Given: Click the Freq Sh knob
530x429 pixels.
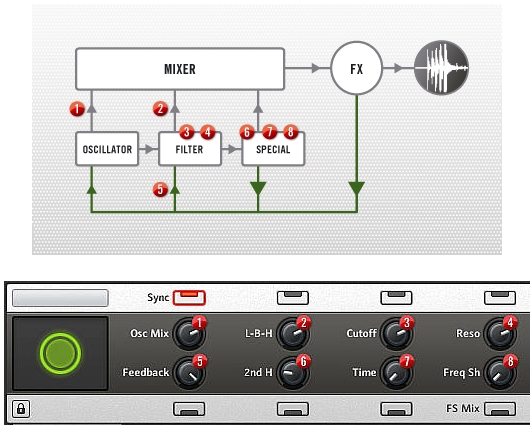Looking at the screenshot, I should click(x=500, y=373).
